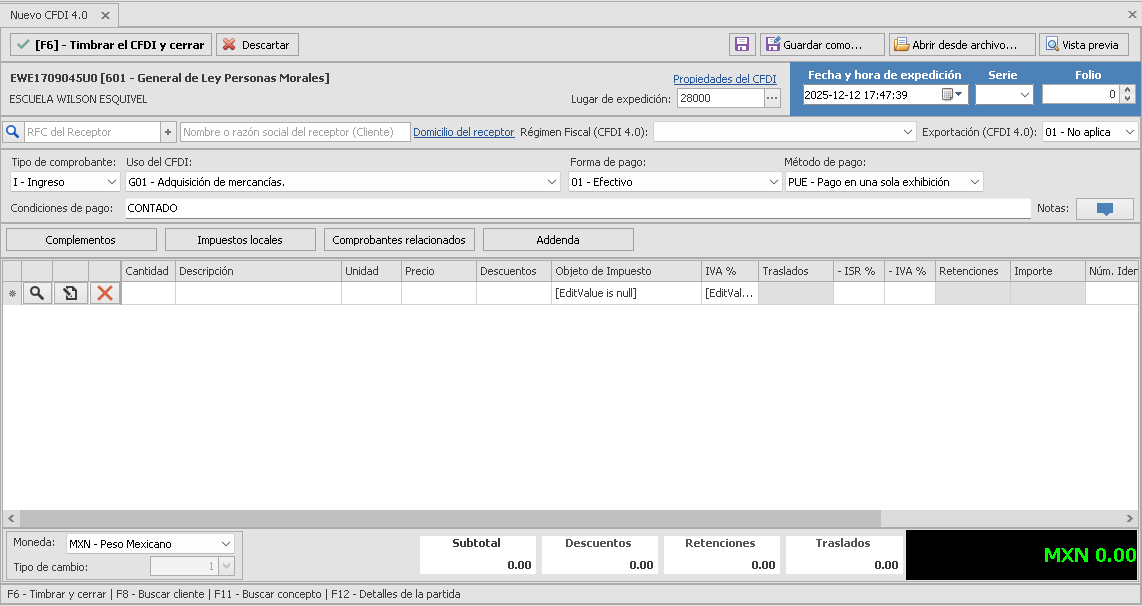
Task: Click the red X delete row icon
Action: 104,293
